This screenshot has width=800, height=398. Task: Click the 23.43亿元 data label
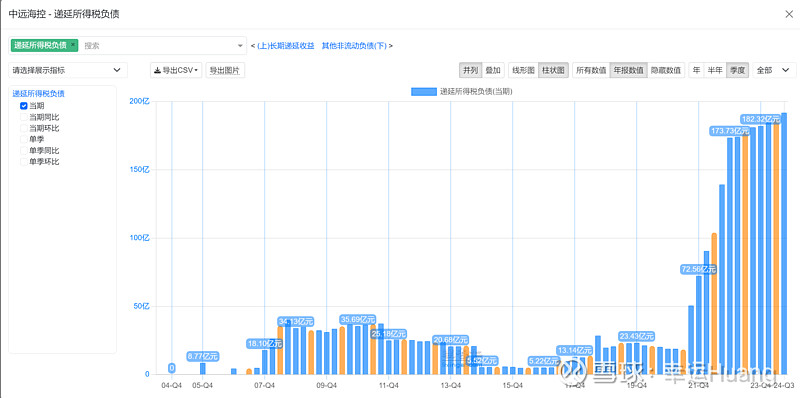(x=637, y=336)
